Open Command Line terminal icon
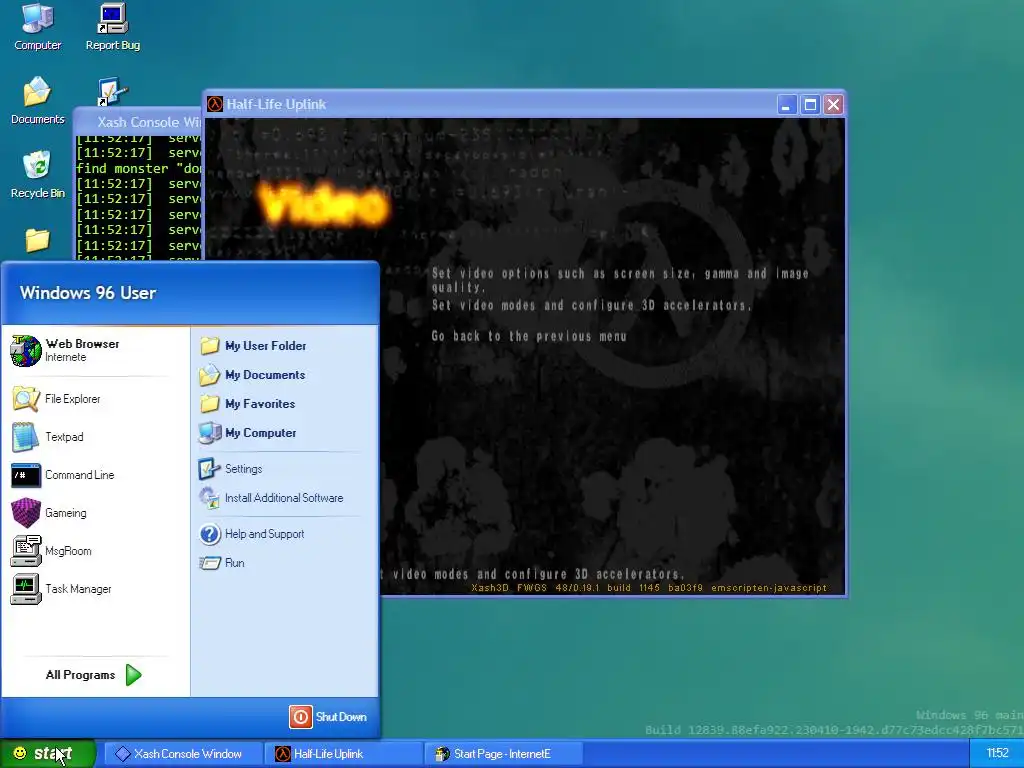The image size is (1024, 768). (25, 475)
